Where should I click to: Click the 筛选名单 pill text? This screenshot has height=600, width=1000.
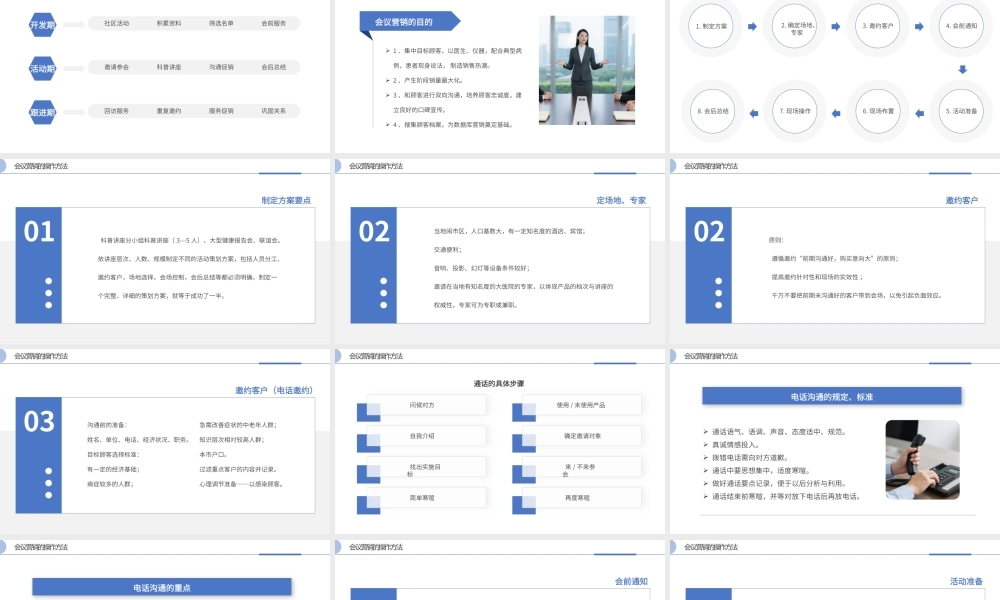(221, 24)
